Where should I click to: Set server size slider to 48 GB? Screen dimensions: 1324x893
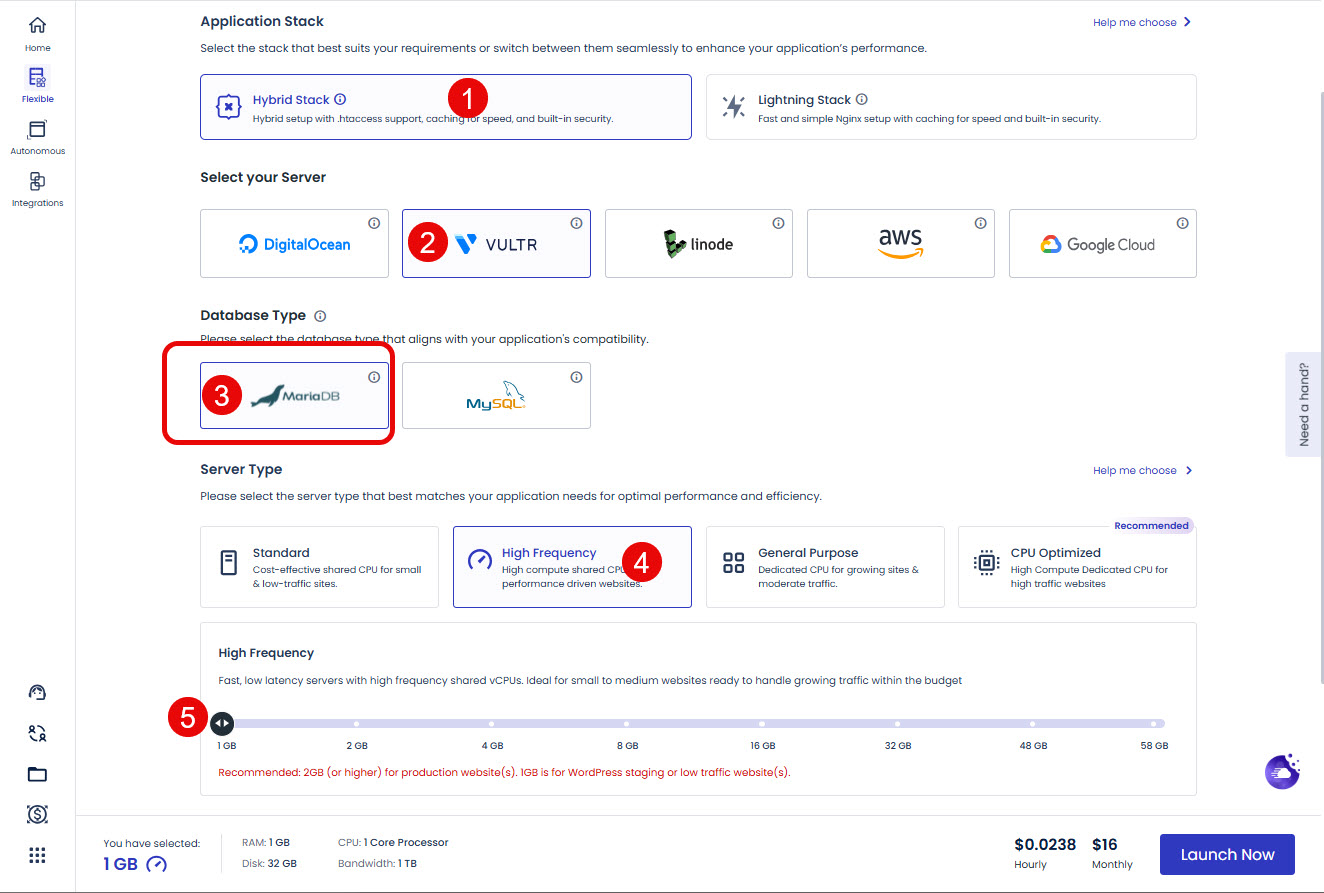1032,723
